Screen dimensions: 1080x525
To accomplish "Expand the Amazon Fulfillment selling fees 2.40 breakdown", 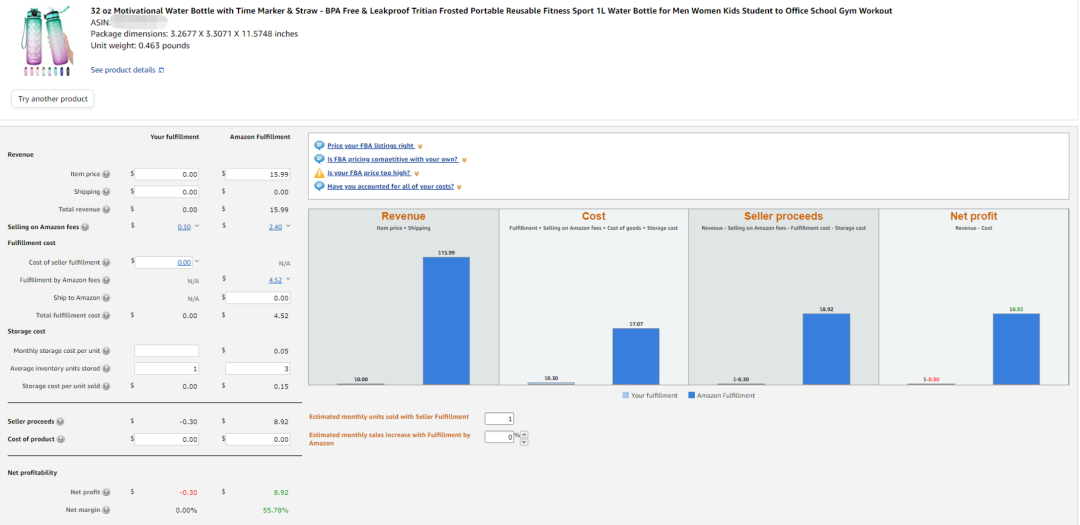I will [289, 227].
